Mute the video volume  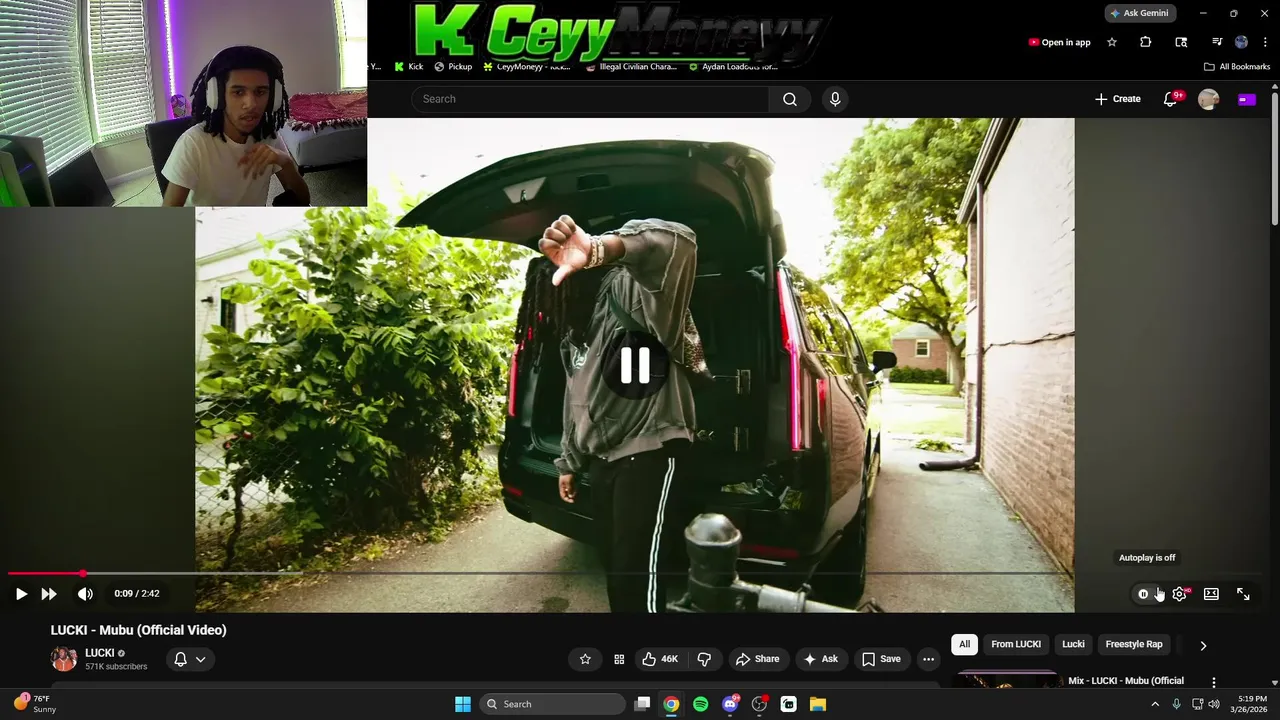point(85,594)
